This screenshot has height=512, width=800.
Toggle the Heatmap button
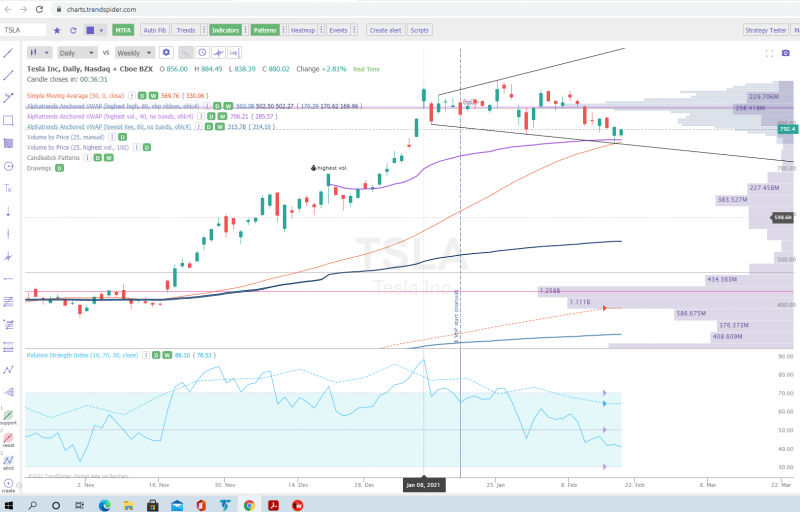click(x=303, y=31)
